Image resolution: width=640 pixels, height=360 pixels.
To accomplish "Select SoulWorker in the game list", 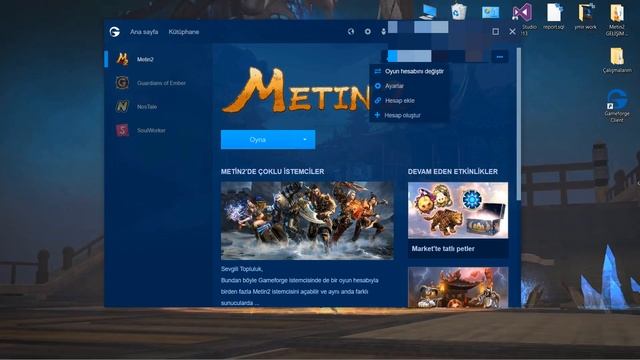I will click(158, 130).
